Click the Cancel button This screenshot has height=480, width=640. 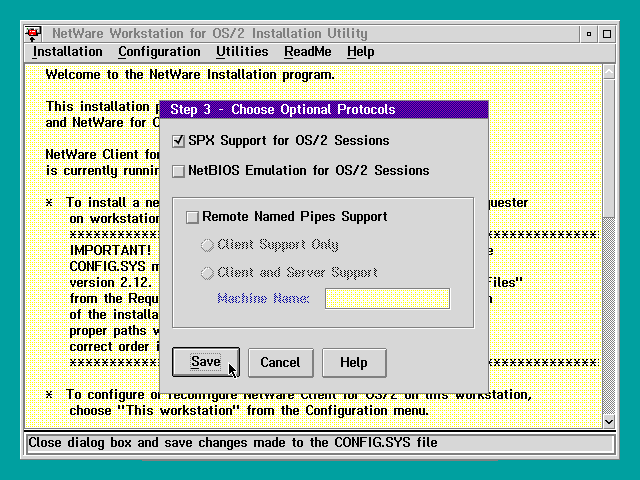point(280,362)
